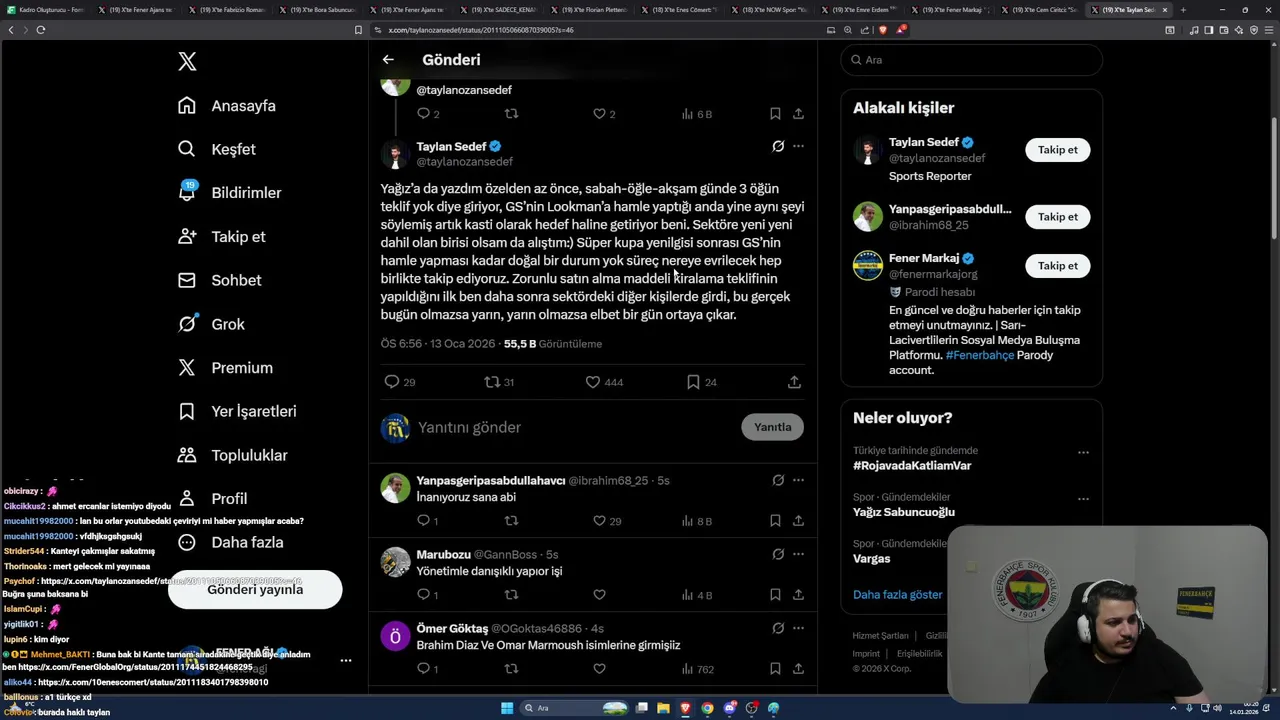Screen dimensions: 1280x720
Task: Open account menu three dots at sidebar bottom
Action: (x=345, y=660)
